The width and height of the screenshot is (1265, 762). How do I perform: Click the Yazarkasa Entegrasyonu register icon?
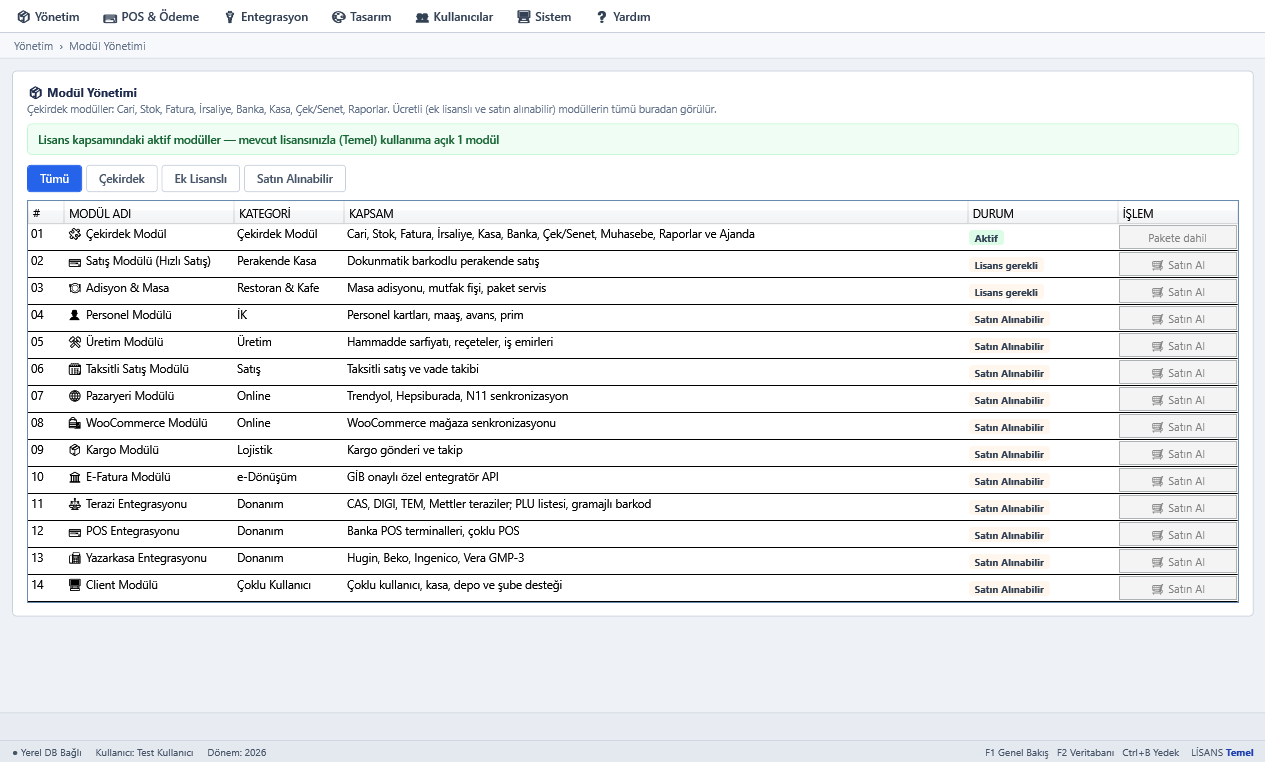coord(75,558)
